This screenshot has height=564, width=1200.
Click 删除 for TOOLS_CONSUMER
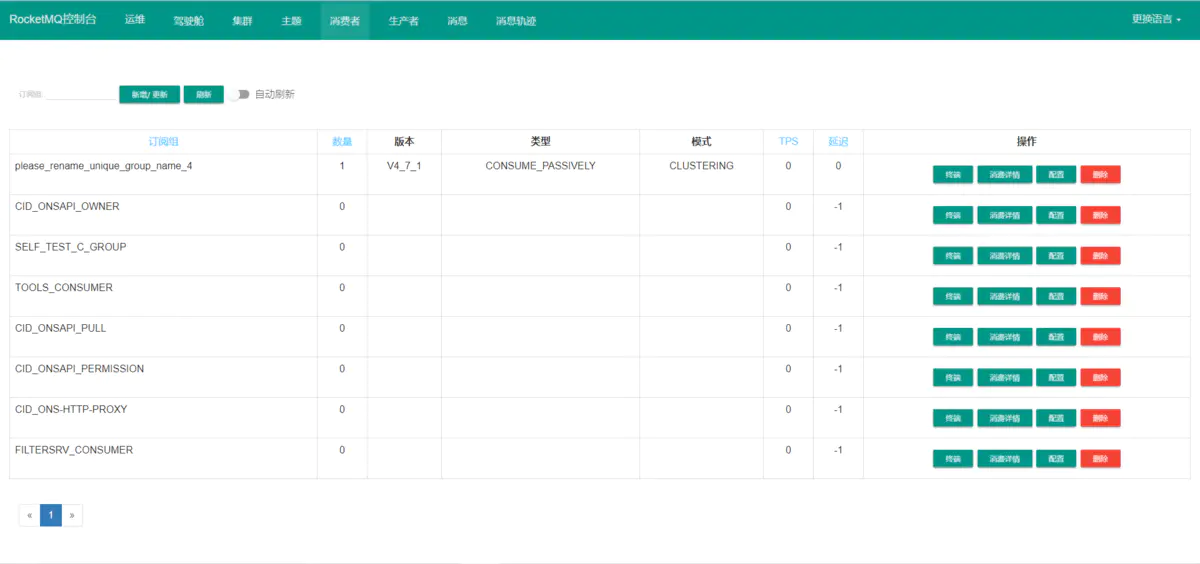tap(1100, 296)
